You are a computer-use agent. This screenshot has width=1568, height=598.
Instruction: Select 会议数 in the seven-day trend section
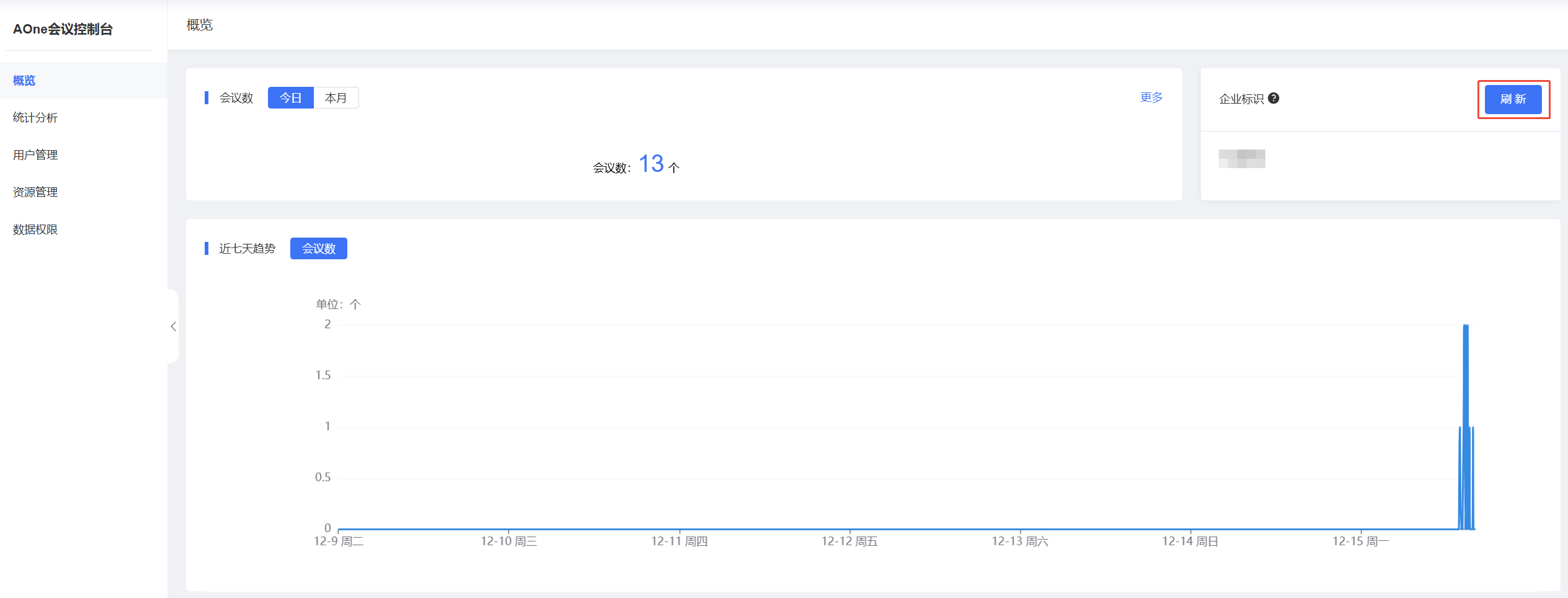(x=318, y=249)
